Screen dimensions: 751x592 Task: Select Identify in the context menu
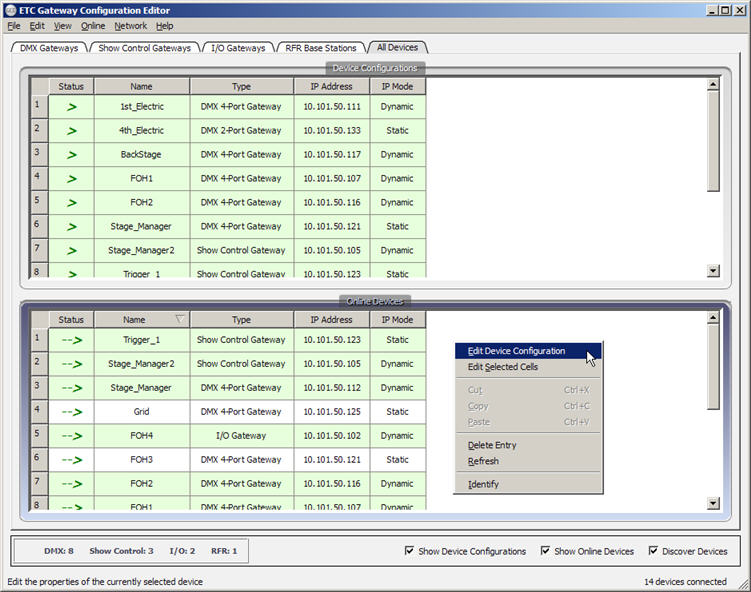coord(483,484)
